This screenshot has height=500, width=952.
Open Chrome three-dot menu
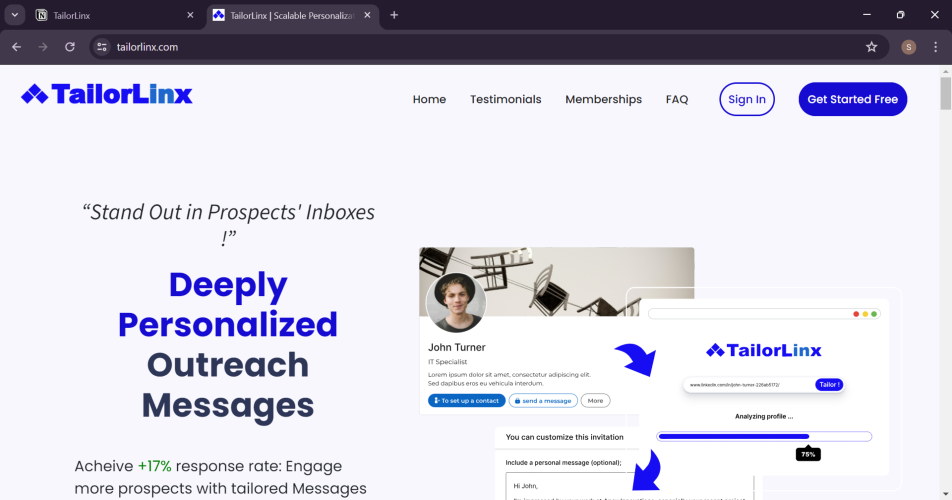click(935, 47)
